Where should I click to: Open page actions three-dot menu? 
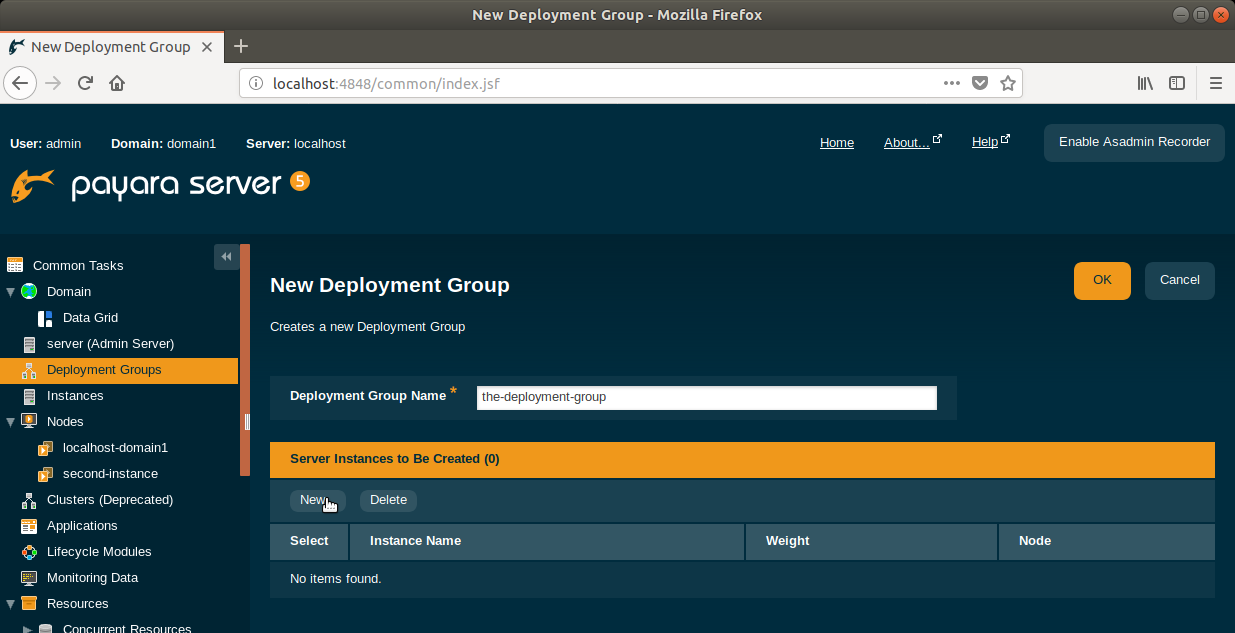click(952, 83)
